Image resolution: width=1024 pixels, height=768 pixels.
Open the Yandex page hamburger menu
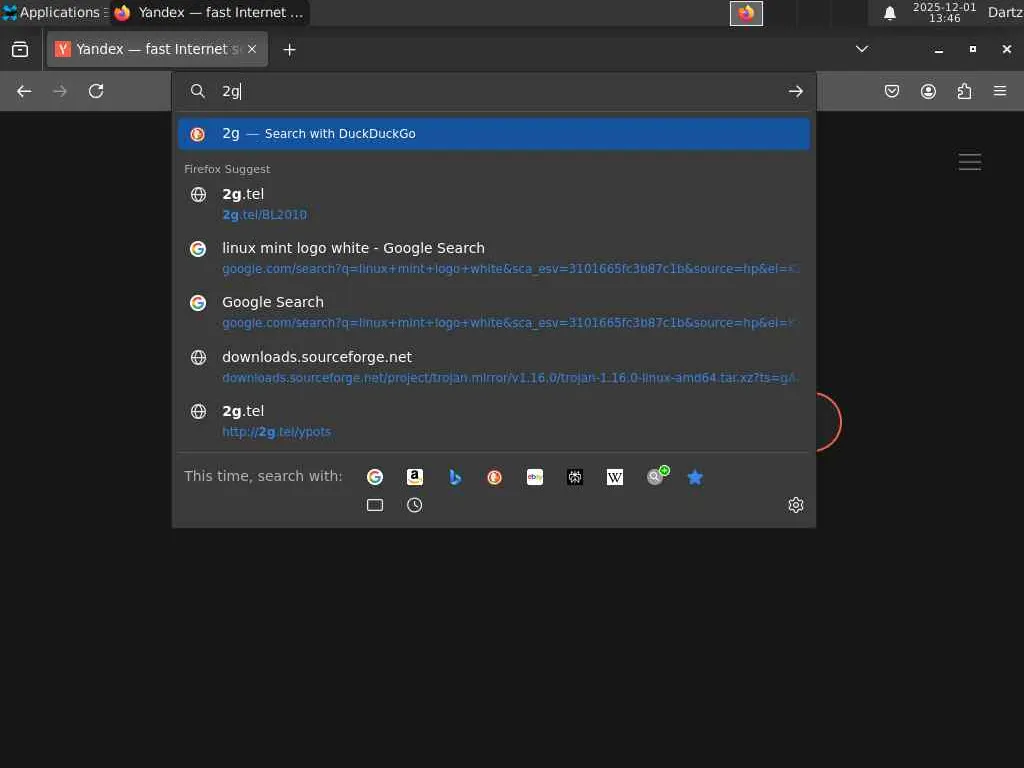(970, 162)
